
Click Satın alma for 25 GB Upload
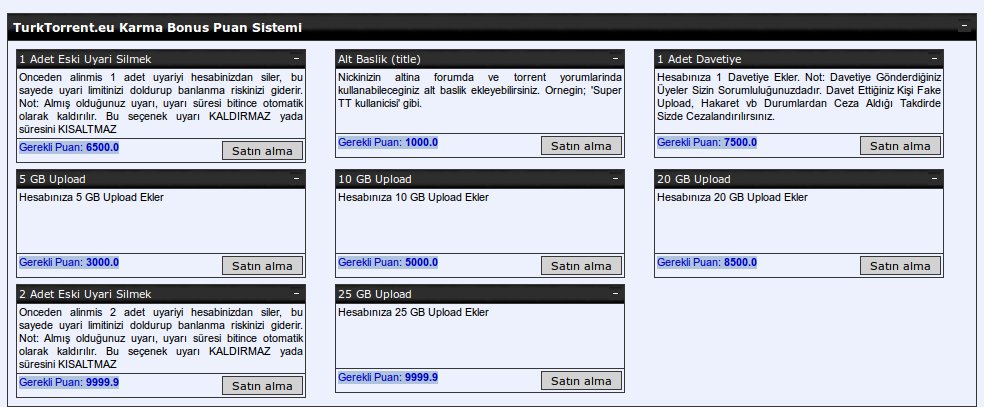click(x=581, y=381)
